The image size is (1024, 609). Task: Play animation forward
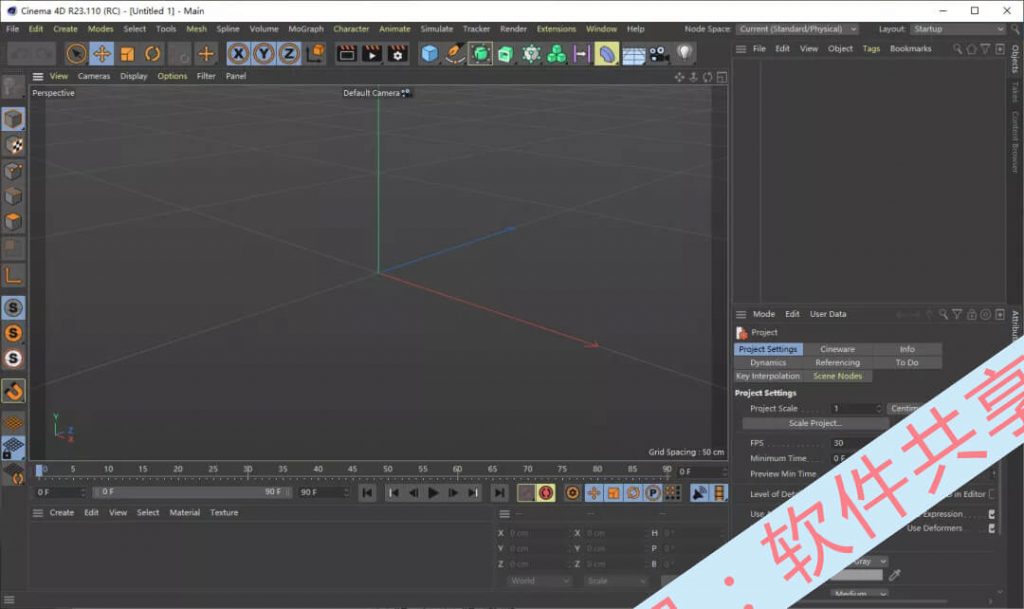[x=433, y=493]
